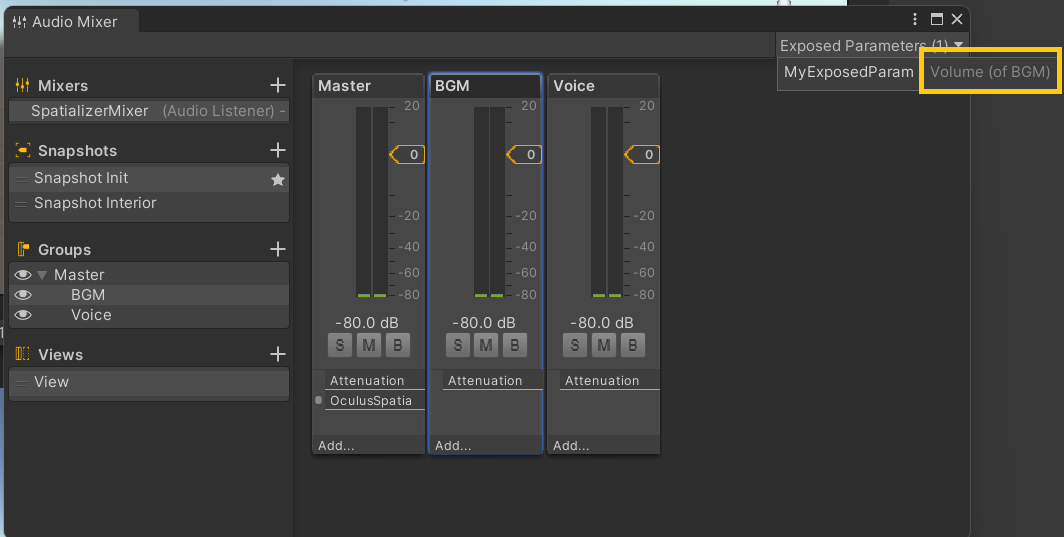Select the Attenuation effect on Master
Image resolution: width=1064 pixels, height=537 pixels.
pyautogui.click(x=375, y=381)
